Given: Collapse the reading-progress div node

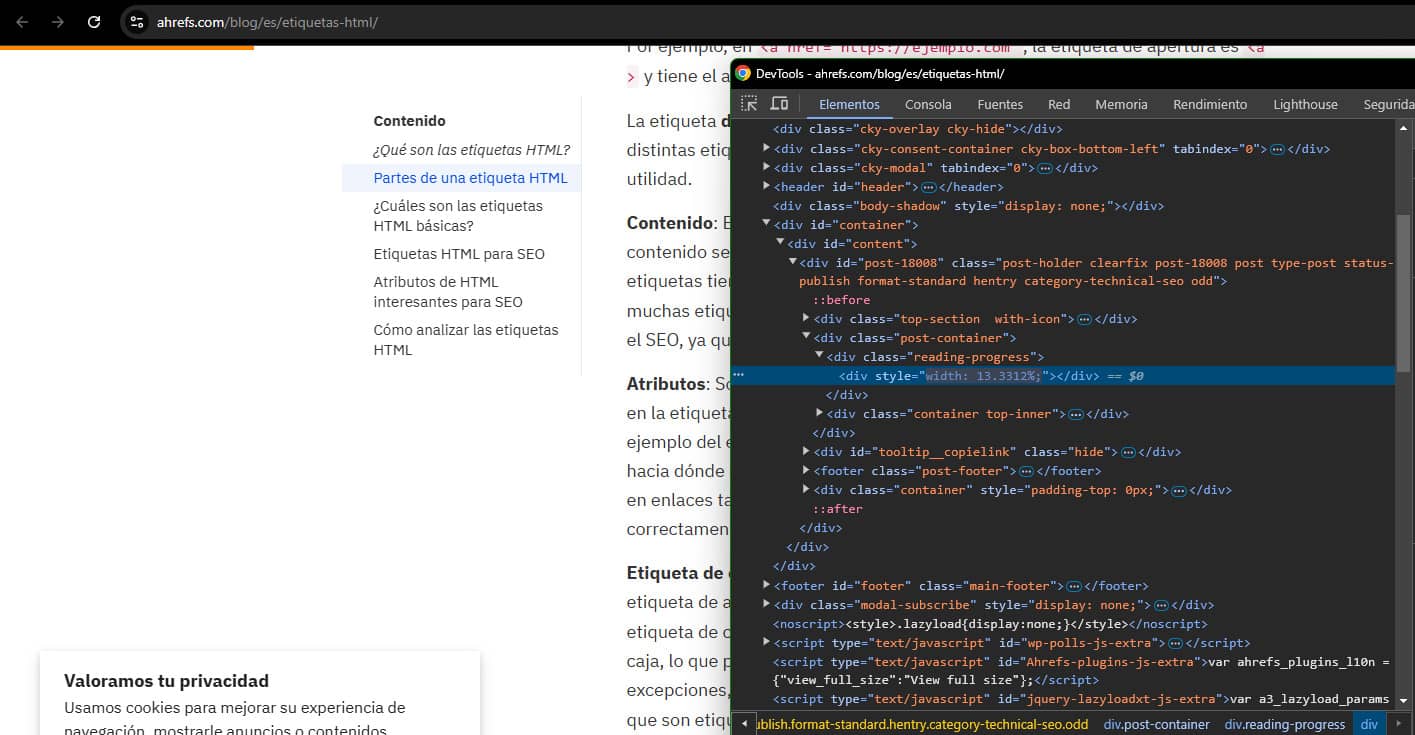Looking at the screenshot, I should [x=819, y=356].
